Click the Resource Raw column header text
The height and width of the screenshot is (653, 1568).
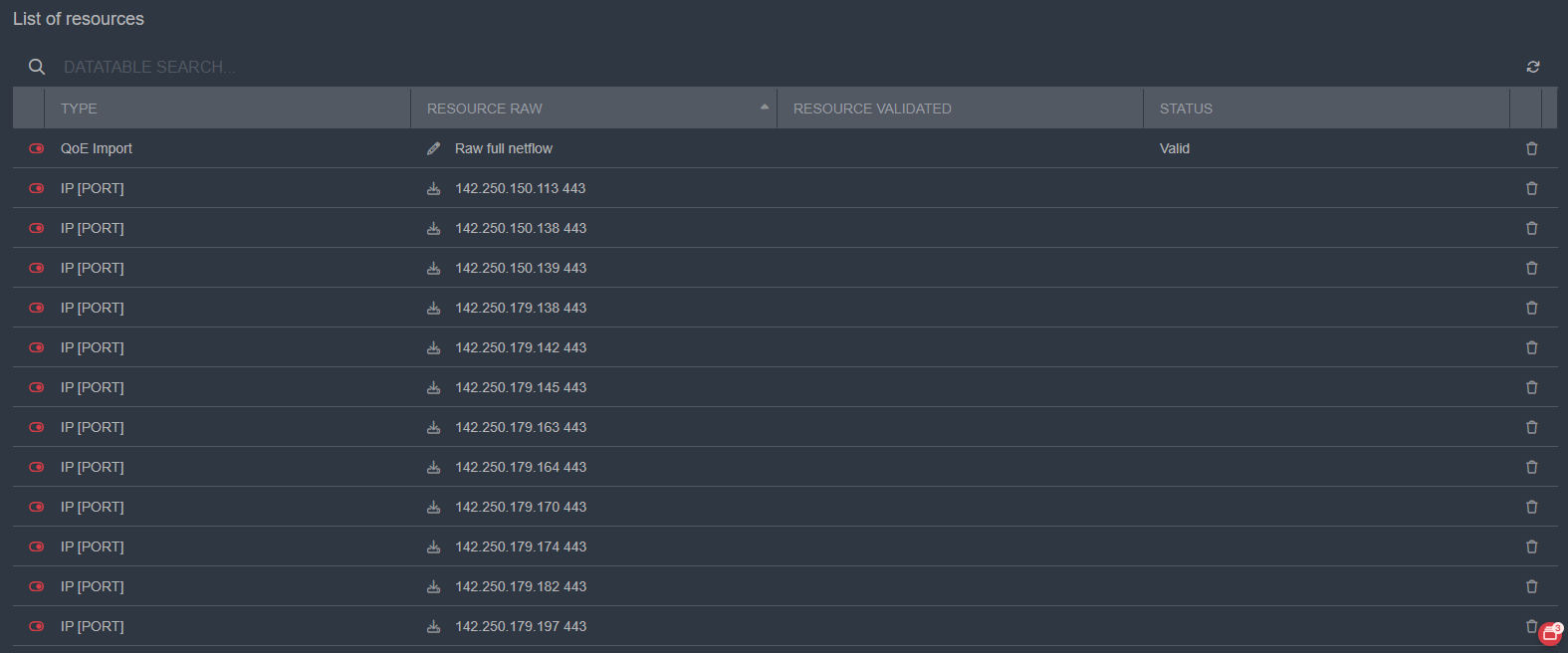click(485, 109)
